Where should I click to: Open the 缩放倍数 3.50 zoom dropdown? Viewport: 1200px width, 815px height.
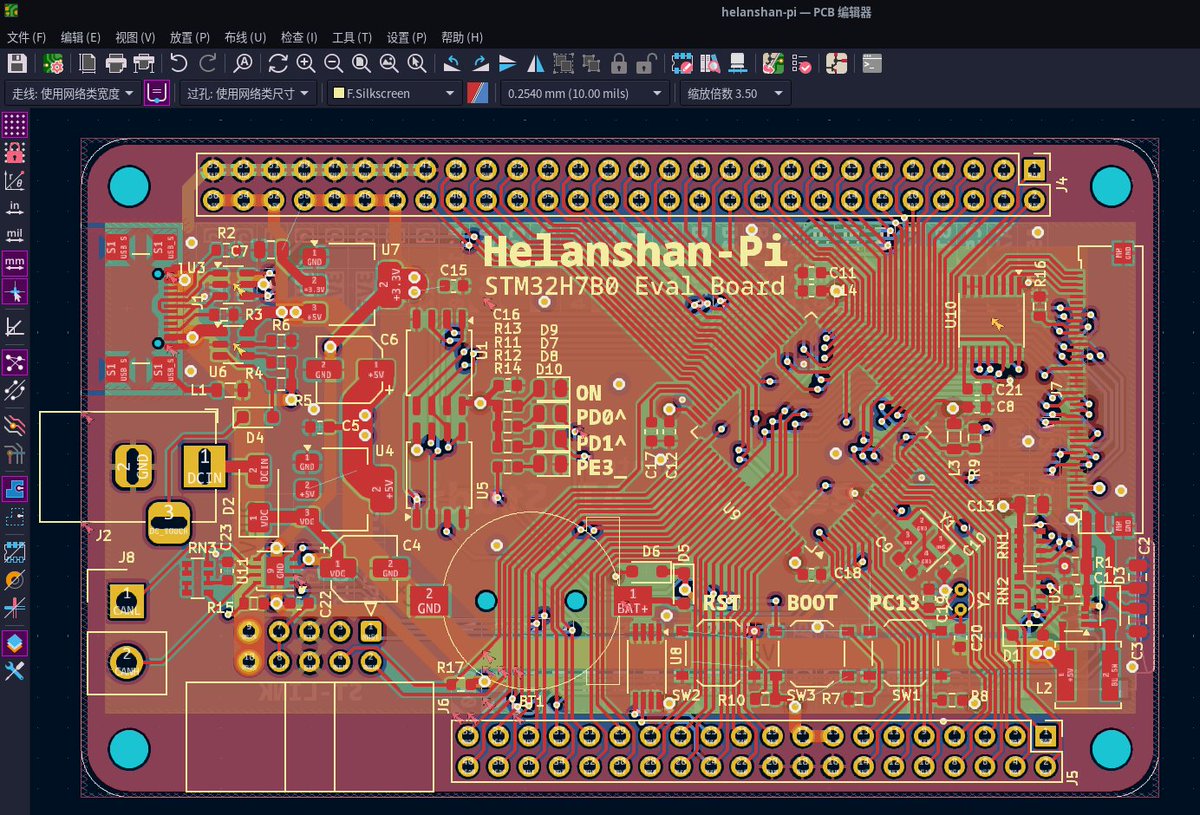(734, 94)
